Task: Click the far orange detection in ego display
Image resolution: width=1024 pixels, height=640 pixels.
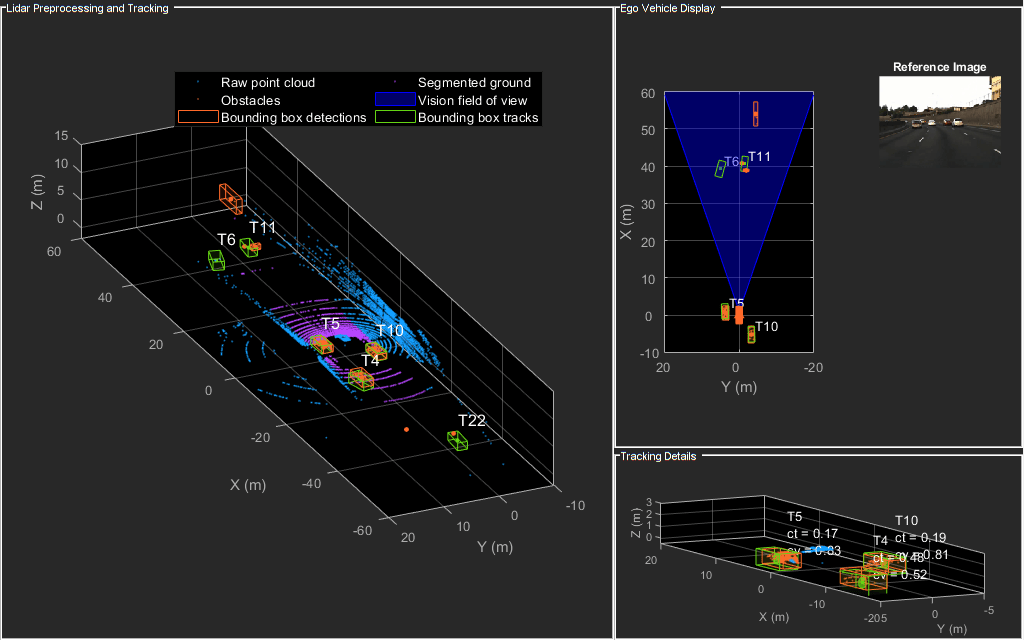Action: (x=756, y=114)
